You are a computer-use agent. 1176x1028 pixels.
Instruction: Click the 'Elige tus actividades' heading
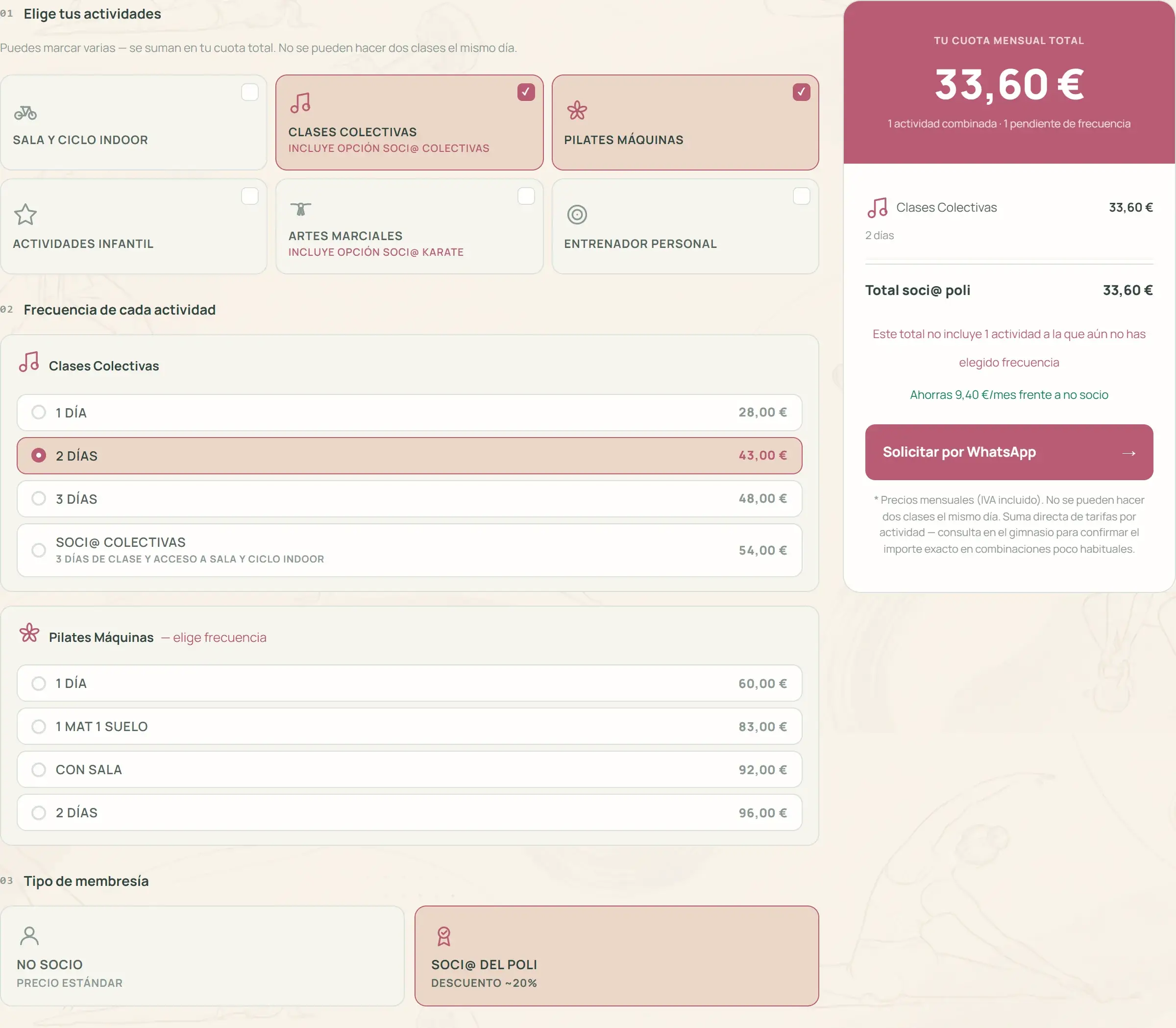pos(92,14)
